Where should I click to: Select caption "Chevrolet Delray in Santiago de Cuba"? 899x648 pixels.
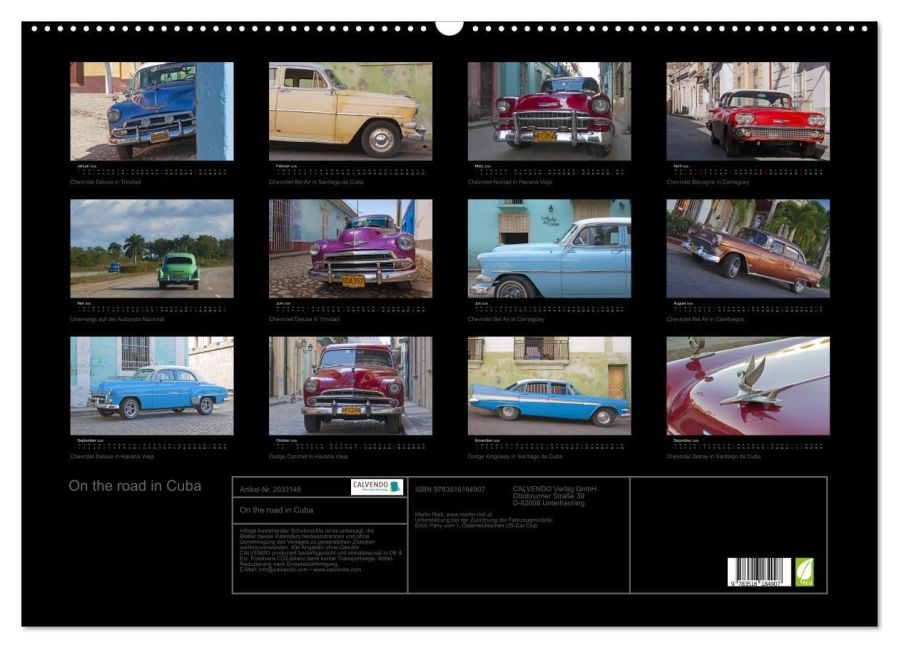pyautogui.click(x=714, y=456)
